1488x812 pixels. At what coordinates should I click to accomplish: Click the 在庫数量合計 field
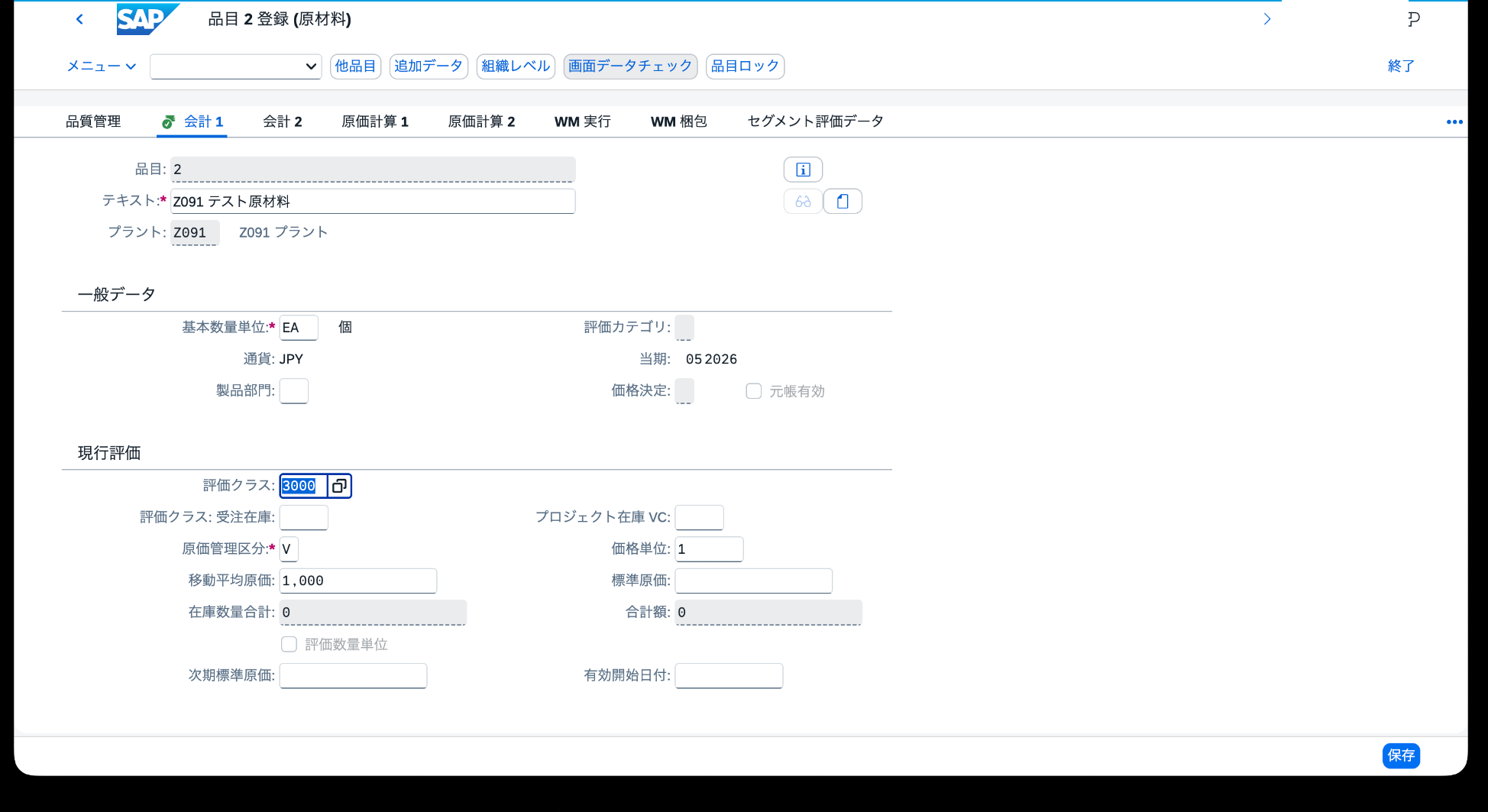tap(373, 613)
